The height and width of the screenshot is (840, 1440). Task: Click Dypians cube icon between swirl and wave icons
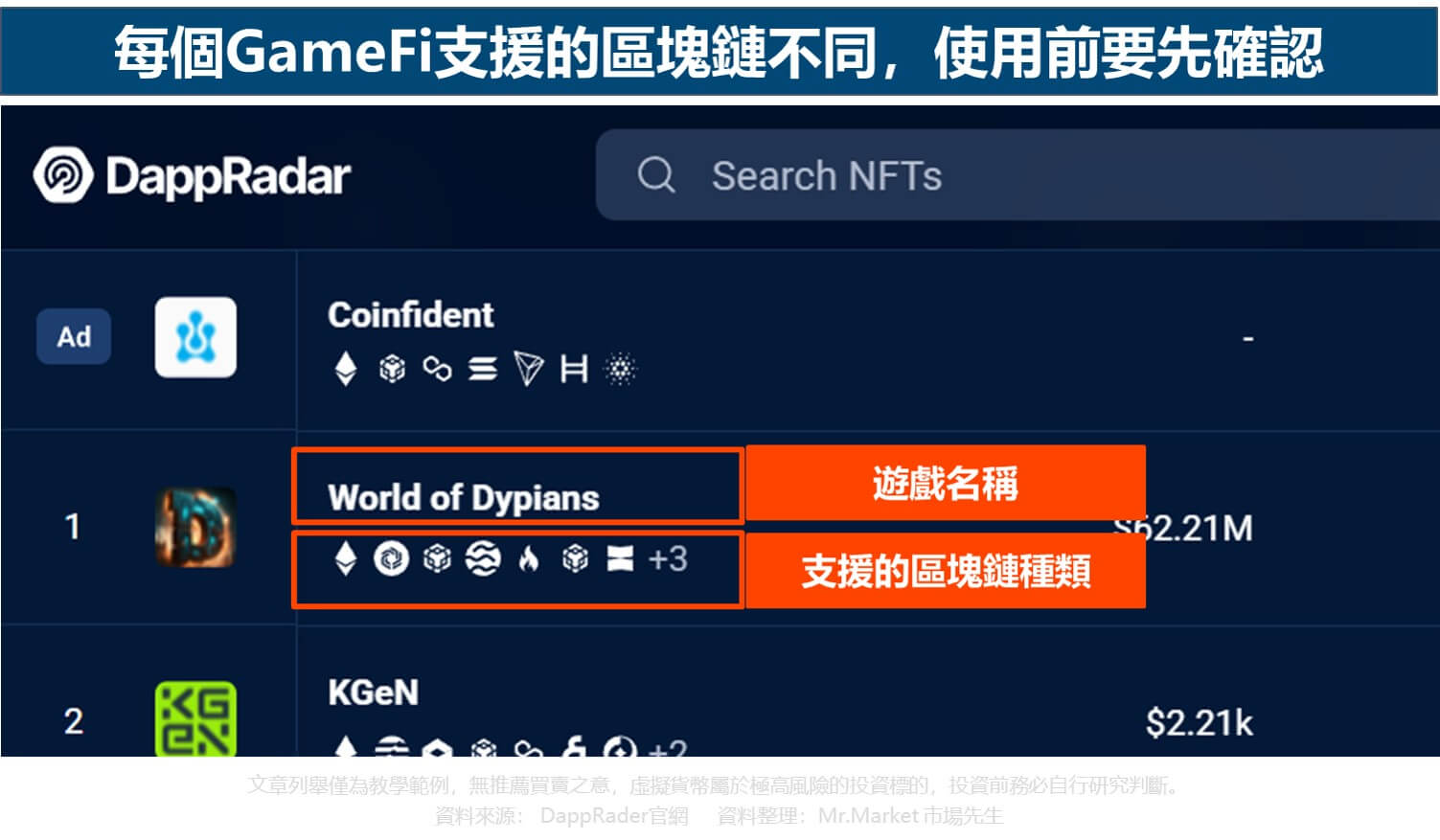437,558
